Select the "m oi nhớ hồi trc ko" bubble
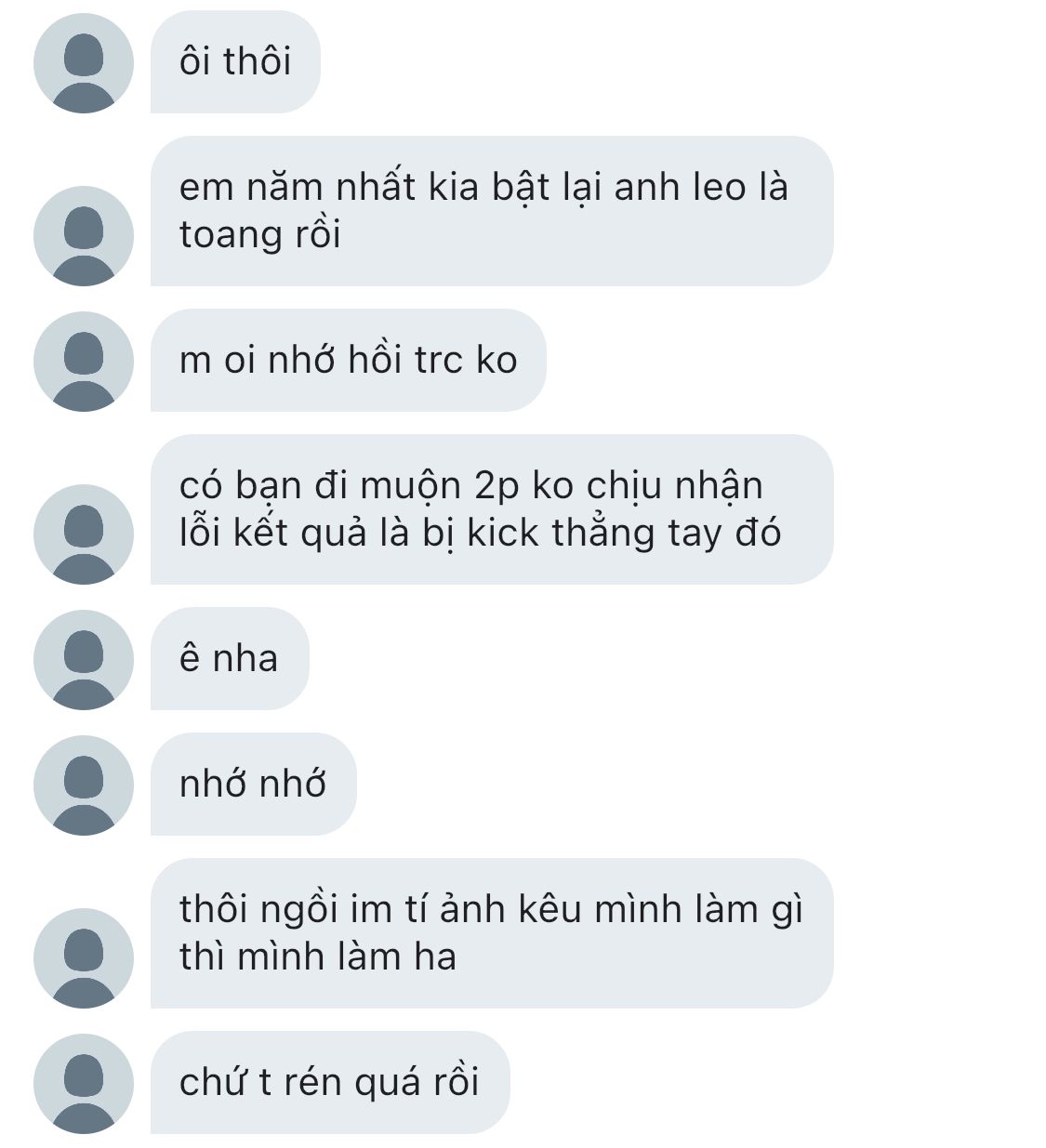The height and width of the screenshot is (1148, 1046). 348,361
